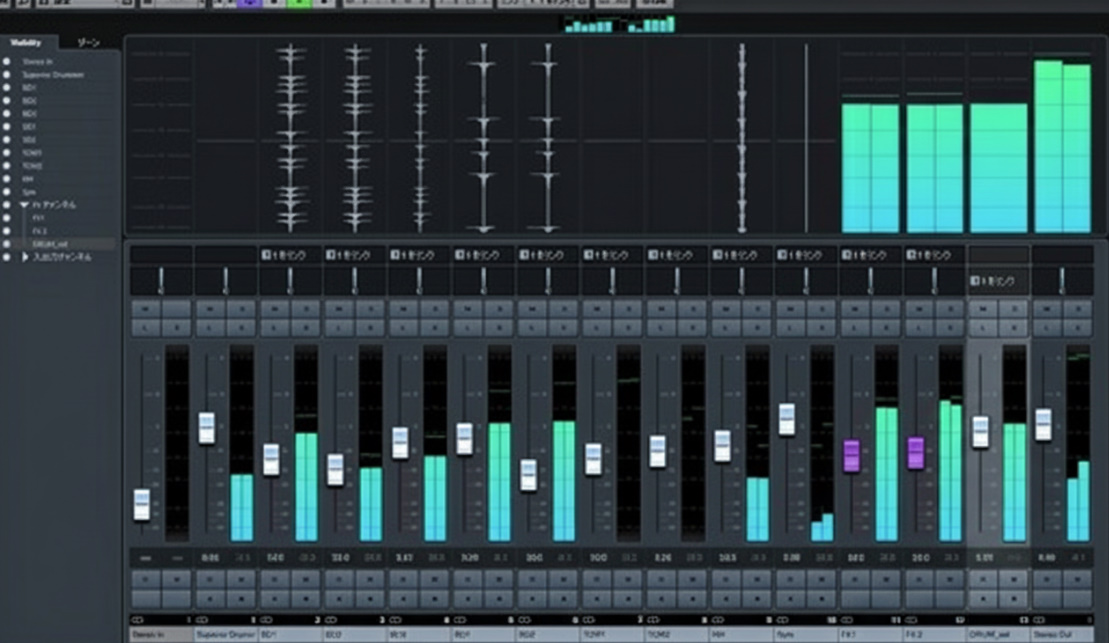Mute the Stereo In channel
Screen dimensions: 1109x643
click(x=146, y=310)
